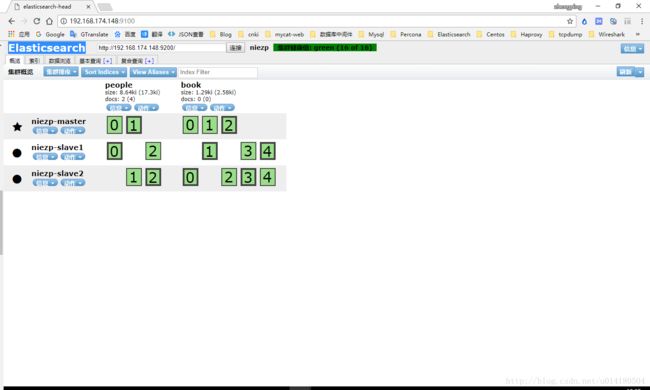This screenshot has height=390, width=650.
Task: Close the elasticsearch-head browser tab
Action: 88,7
